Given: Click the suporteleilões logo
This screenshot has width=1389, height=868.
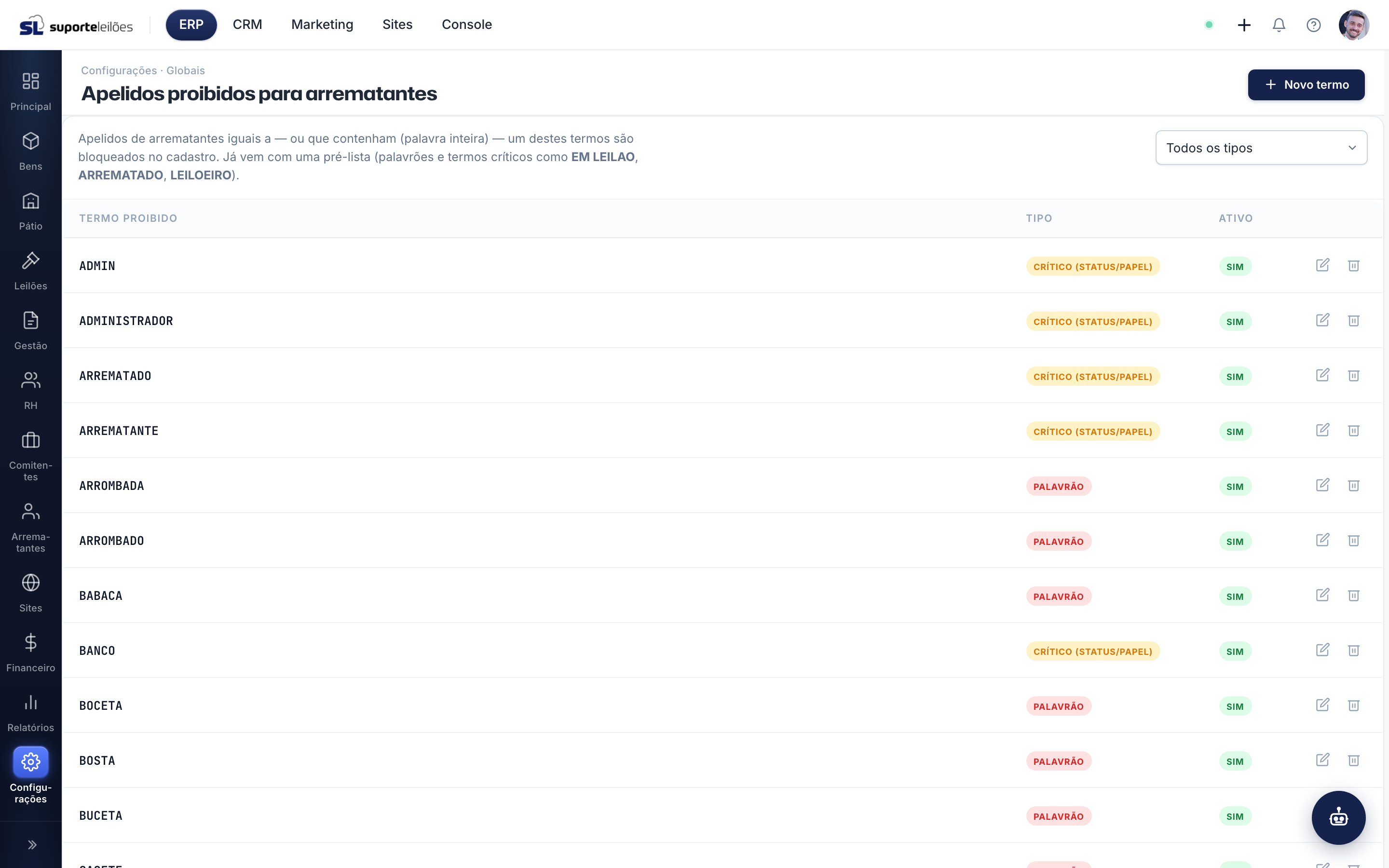Looking at the screenshot, I should pos(76,25).
